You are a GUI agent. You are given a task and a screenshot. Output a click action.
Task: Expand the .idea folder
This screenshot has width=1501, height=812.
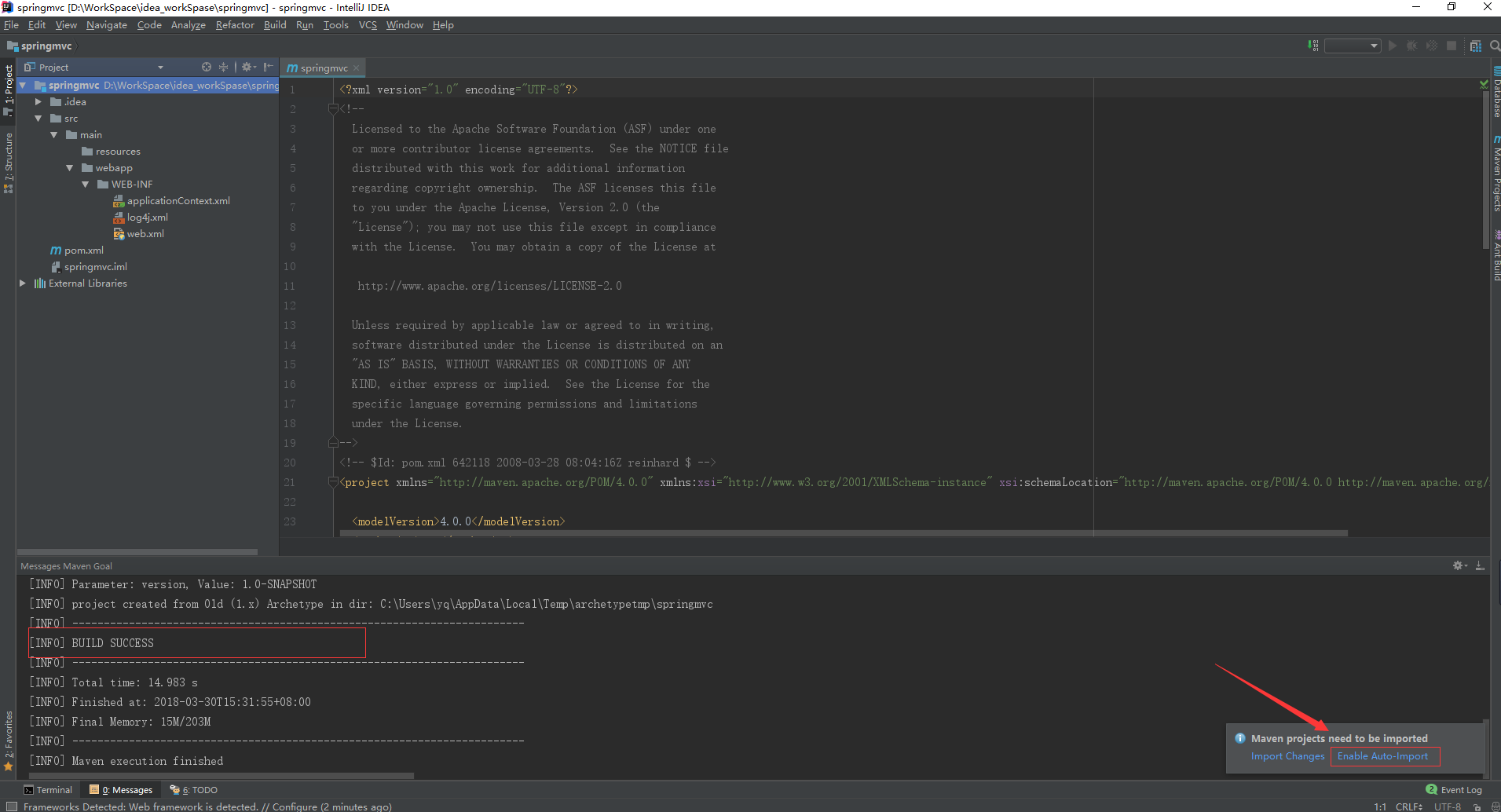38,101
